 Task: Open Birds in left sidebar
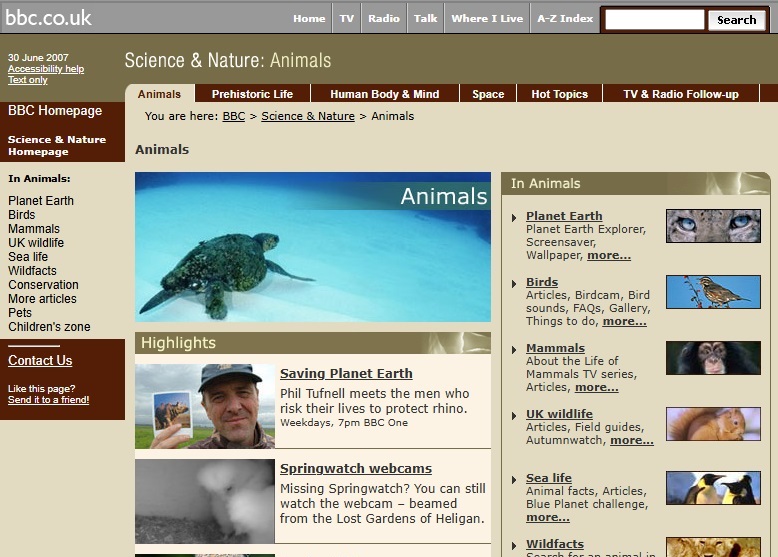pyautogui.click(x=21, y=215)
